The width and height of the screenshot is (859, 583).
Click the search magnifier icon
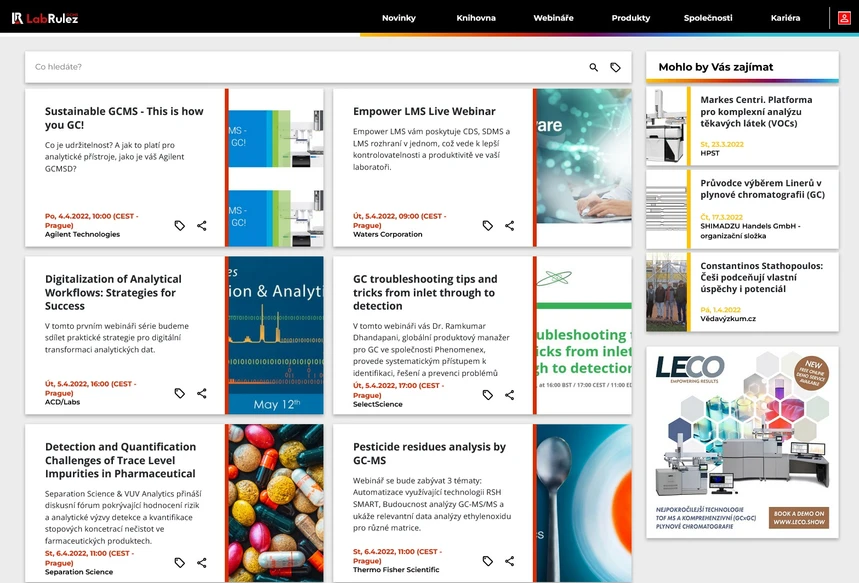click(x=592, y=66)
